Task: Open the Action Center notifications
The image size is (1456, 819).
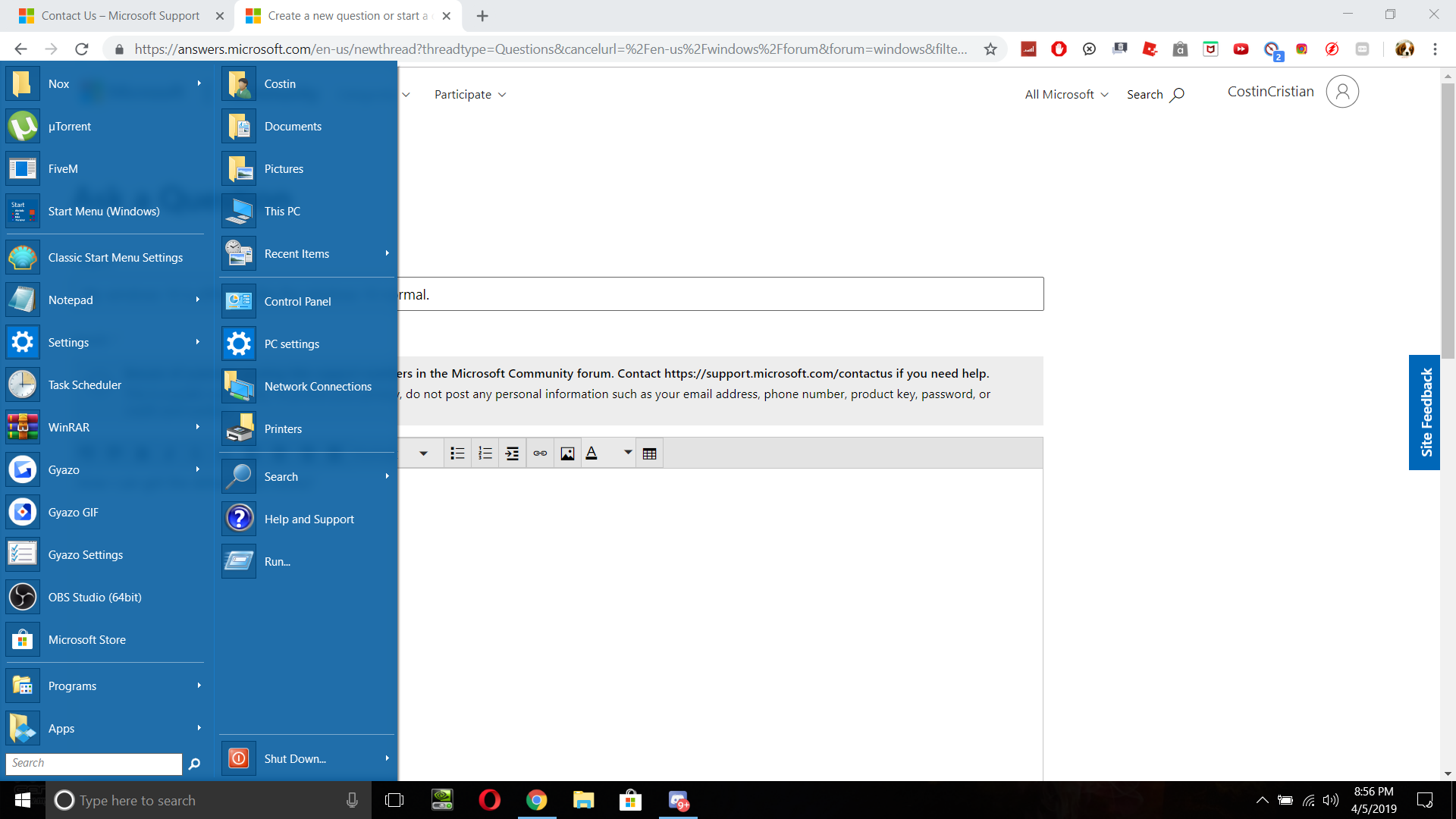Action: point(1425,800)
